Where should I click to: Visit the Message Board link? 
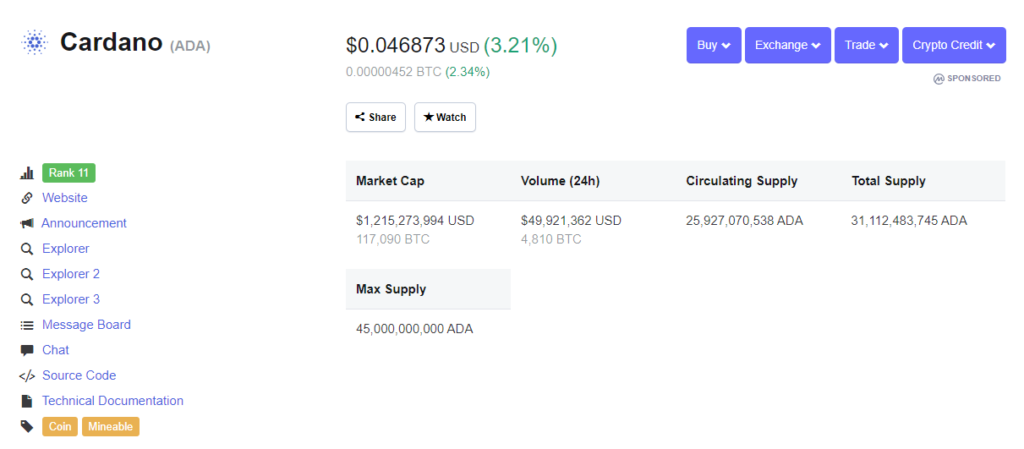click(x=86, y=324)
